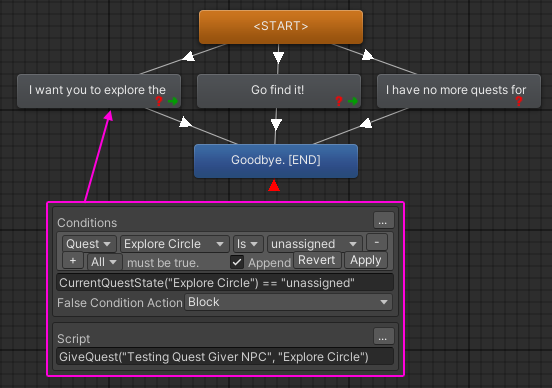The image size is (552, 388).
Task: Select the 'I want you to explore the' node
Action: click(99, 91)
